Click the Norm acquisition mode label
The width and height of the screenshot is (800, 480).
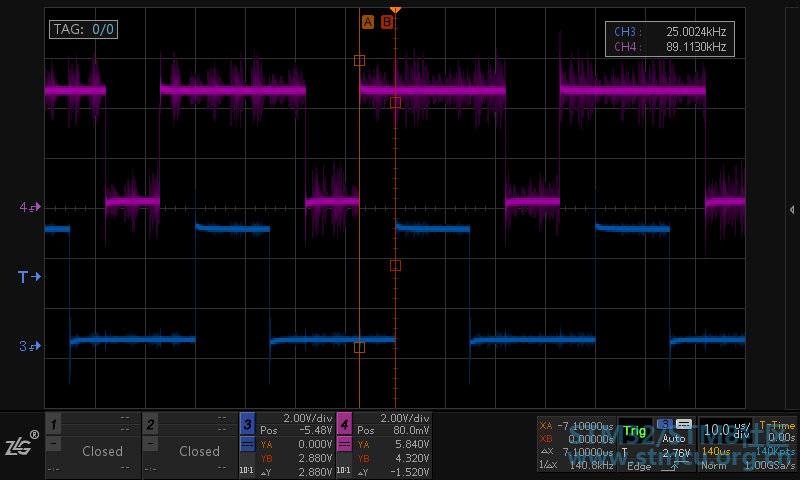click(714, 466)
